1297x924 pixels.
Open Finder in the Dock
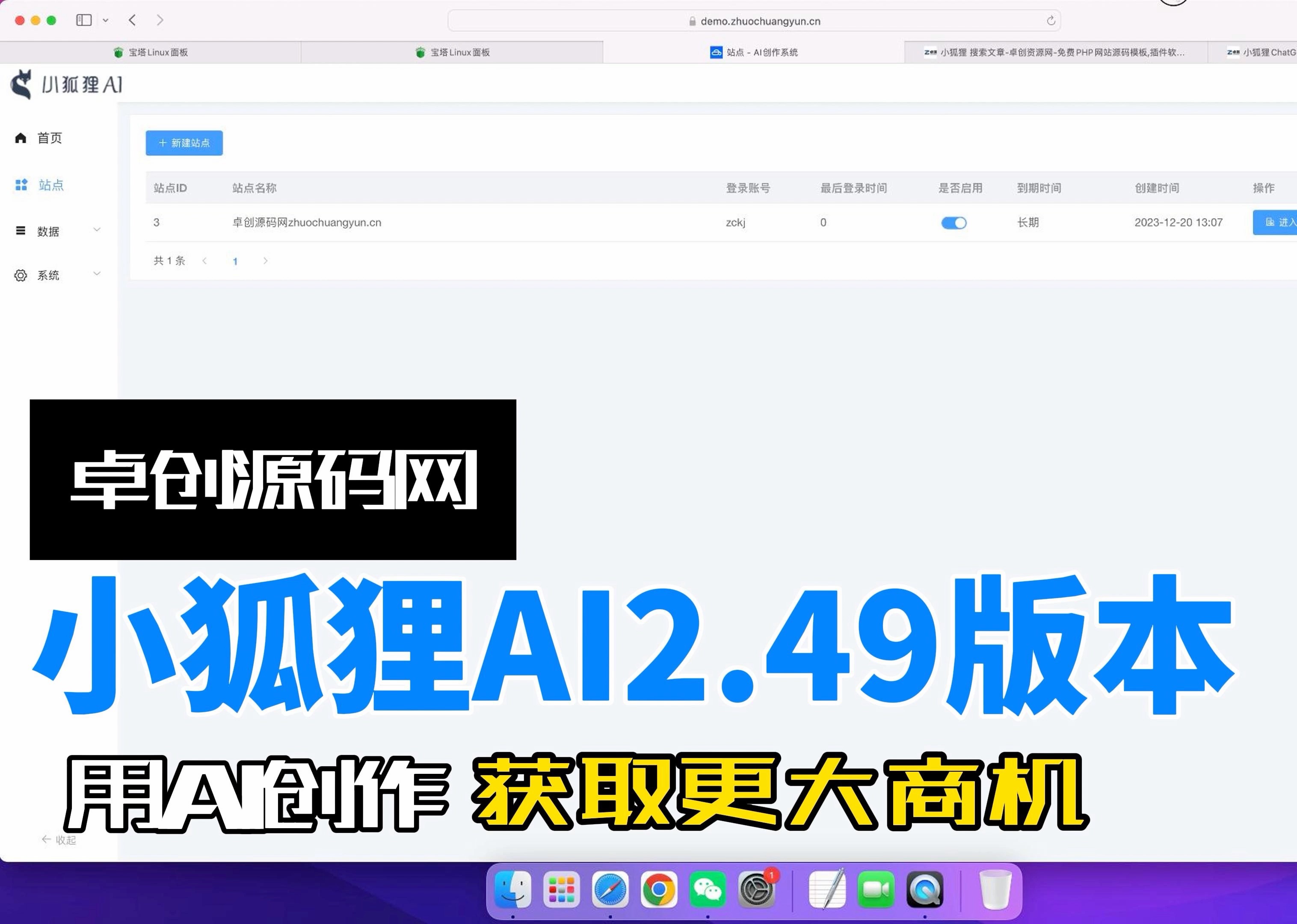pos(513,889)
